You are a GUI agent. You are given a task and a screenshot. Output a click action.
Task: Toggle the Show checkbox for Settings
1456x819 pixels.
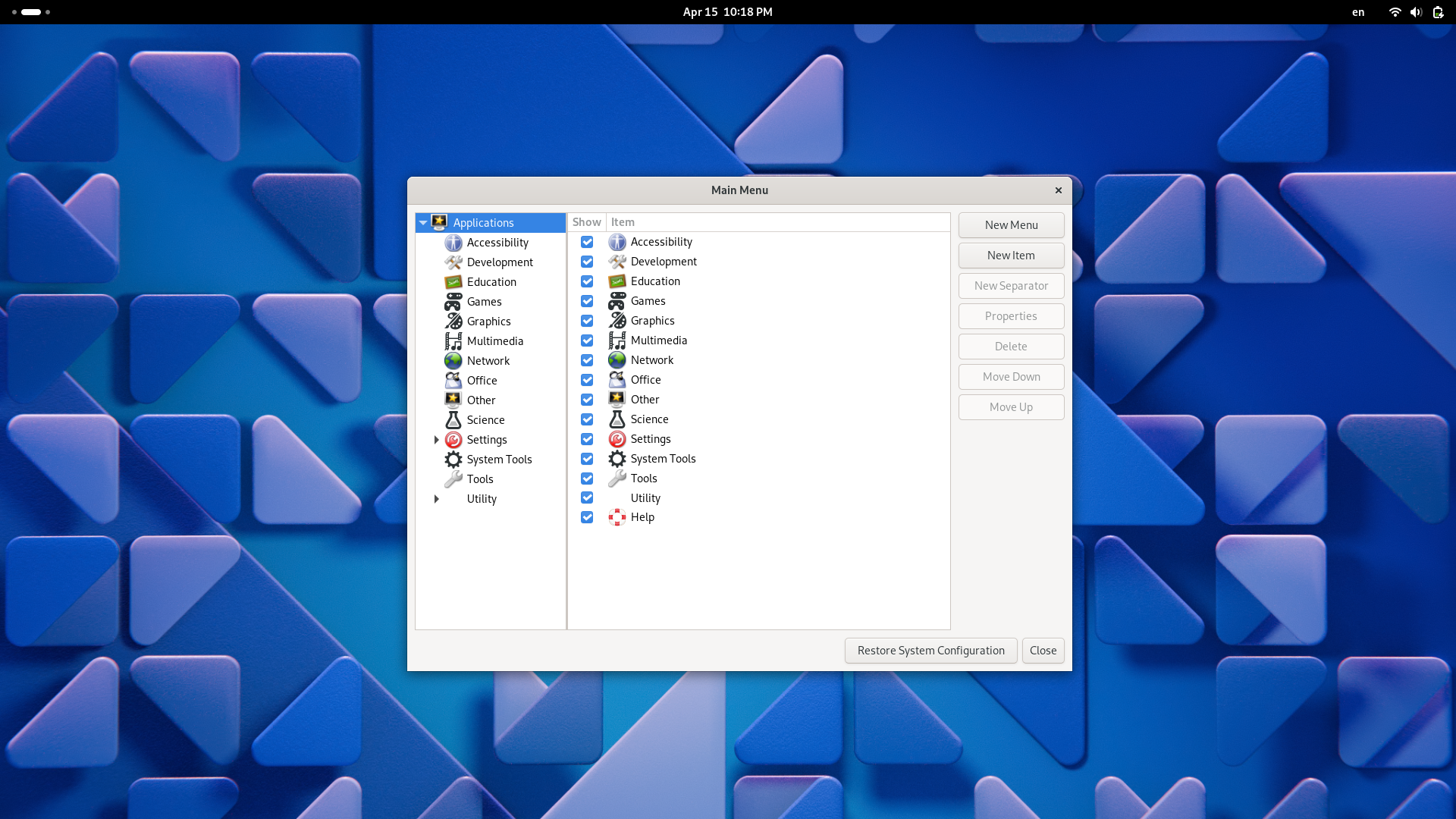pos(587,439)
